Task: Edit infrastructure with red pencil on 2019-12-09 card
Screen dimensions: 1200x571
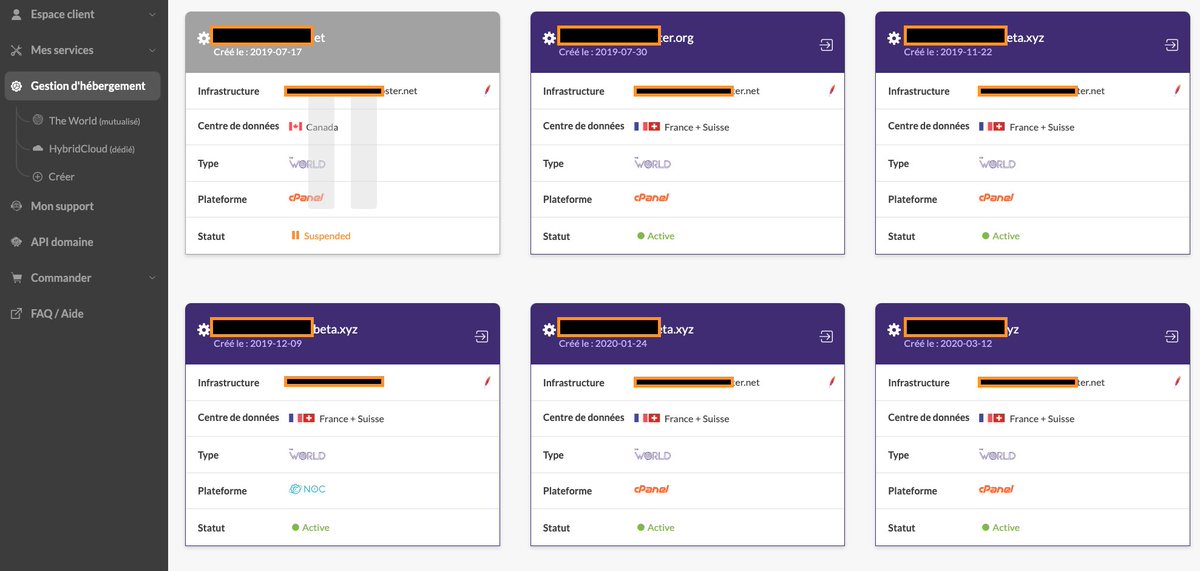Action: [x=487, y=382]
